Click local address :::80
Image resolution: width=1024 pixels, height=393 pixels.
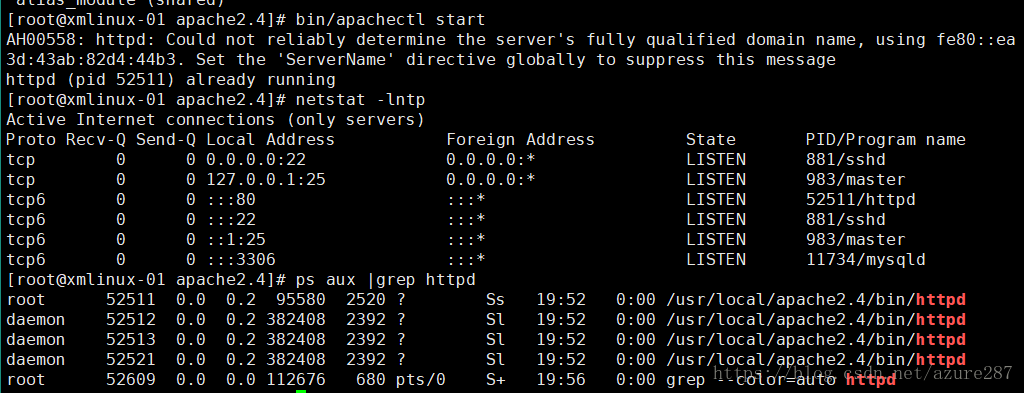pyautogui.click(x=231, y=200)
